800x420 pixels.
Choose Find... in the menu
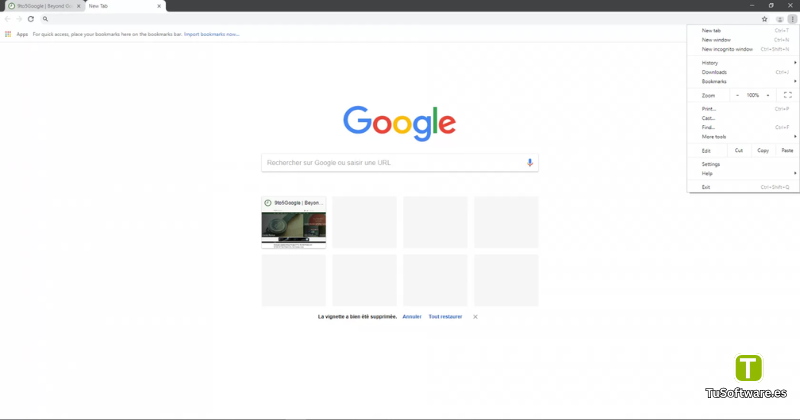743,127
